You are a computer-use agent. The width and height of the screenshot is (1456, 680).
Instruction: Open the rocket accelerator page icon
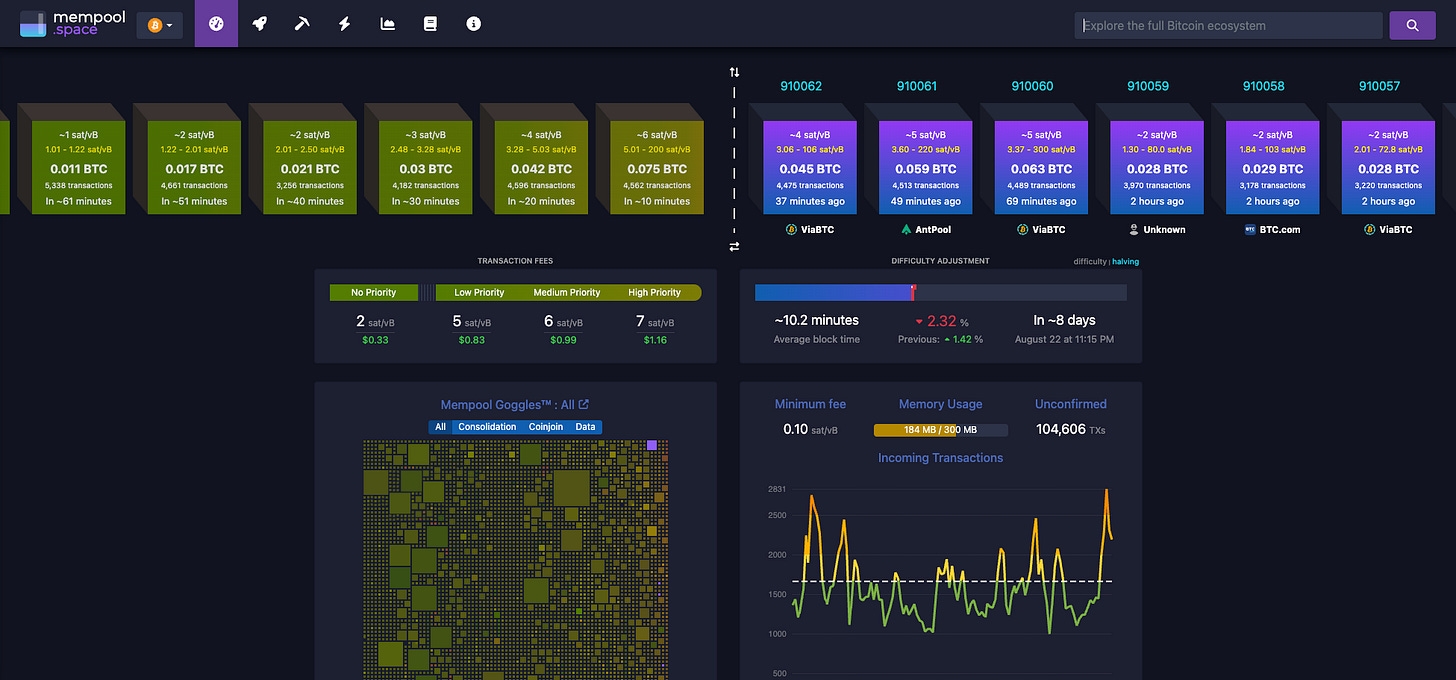click(x=259, y=23)
